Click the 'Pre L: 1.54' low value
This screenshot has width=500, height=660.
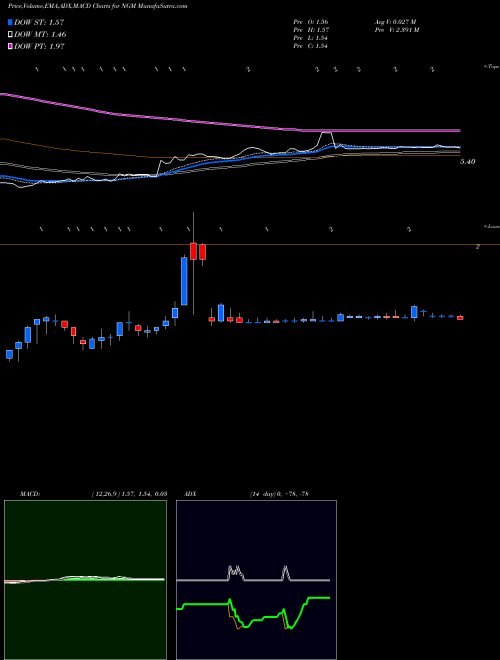[x=311, y=38]
